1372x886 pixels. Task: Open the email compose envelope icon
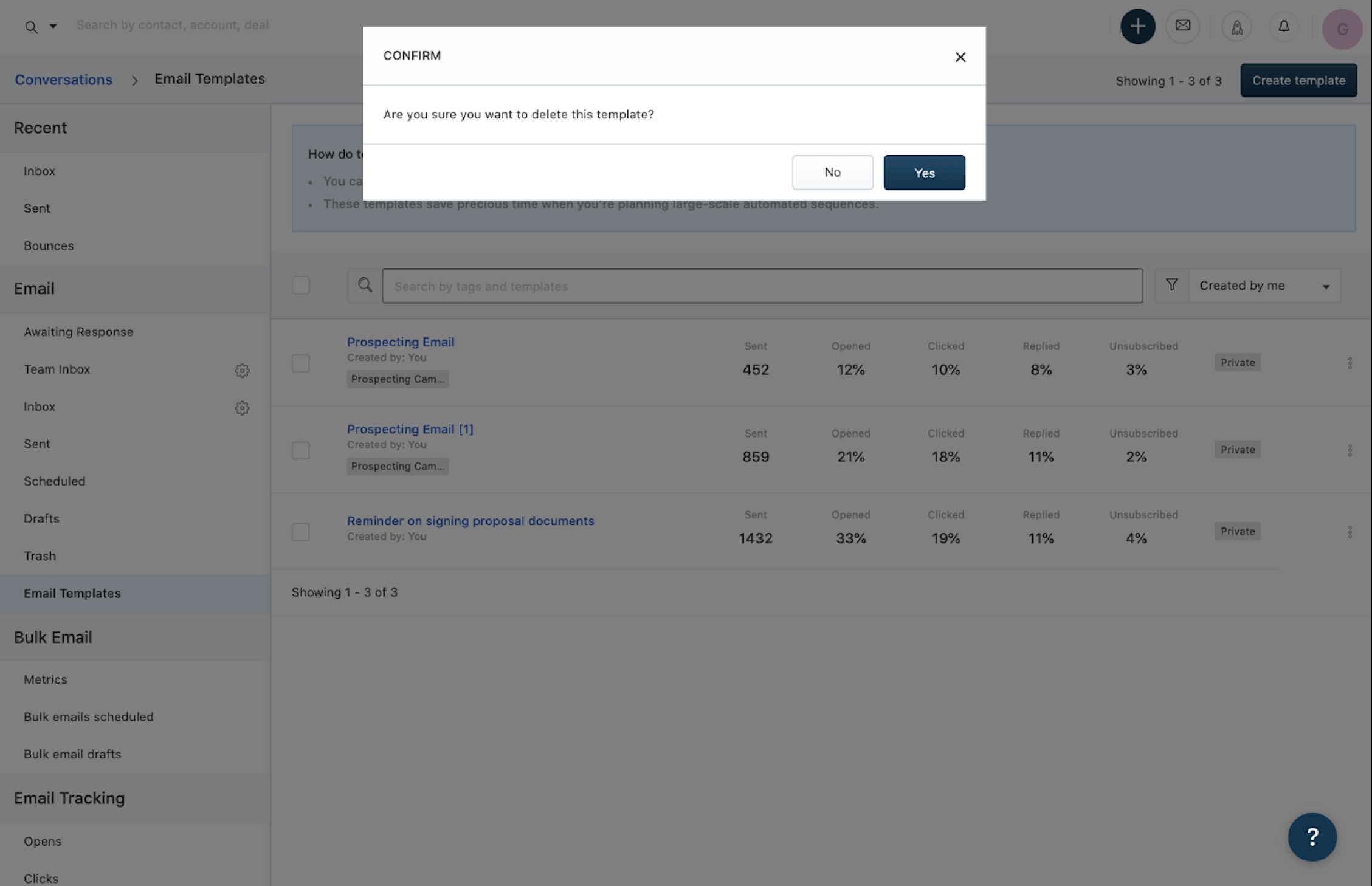1182,26
